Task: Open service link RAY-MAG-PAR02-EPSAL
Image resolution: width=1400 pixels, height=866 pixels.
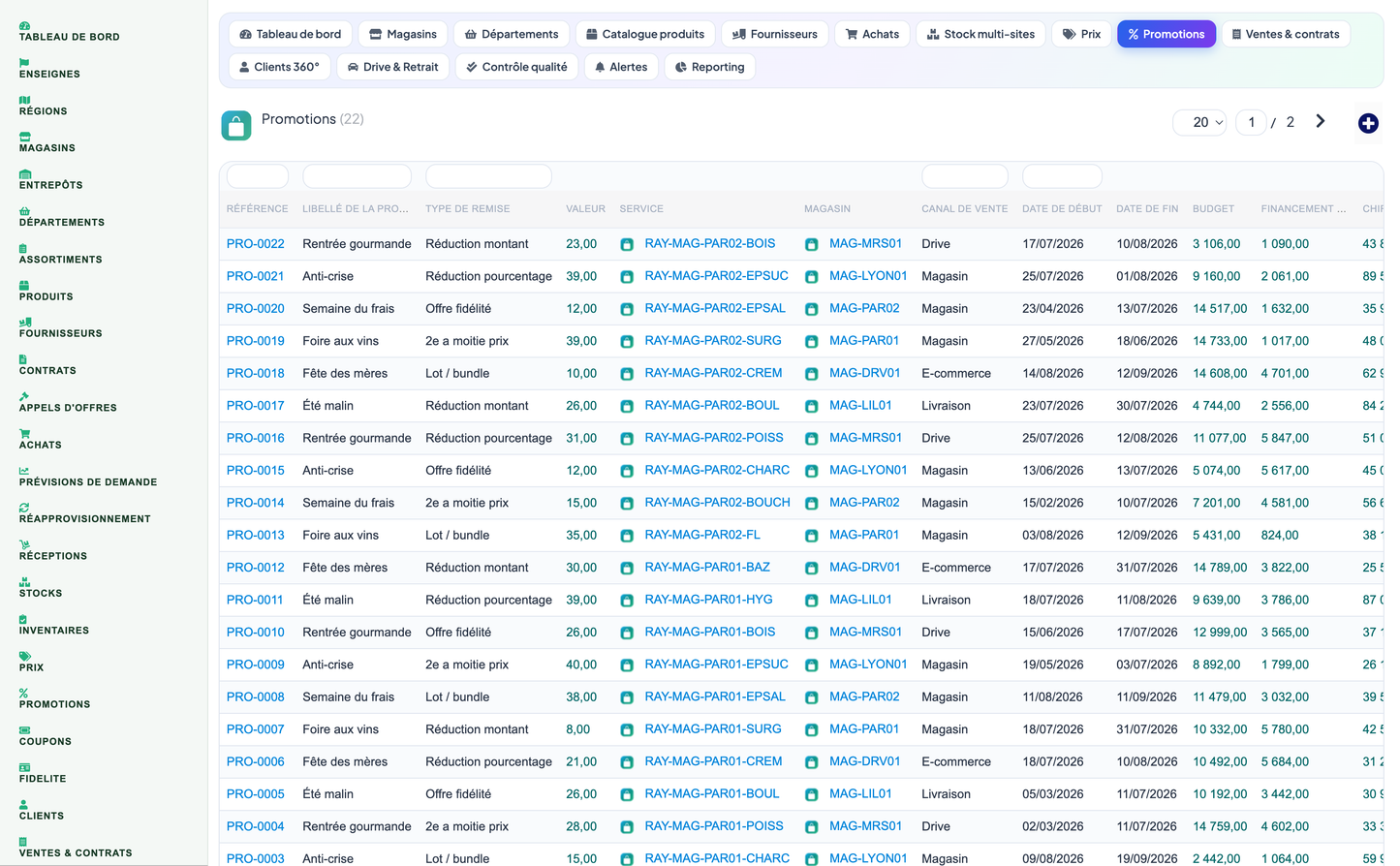Action: [715, 309]
